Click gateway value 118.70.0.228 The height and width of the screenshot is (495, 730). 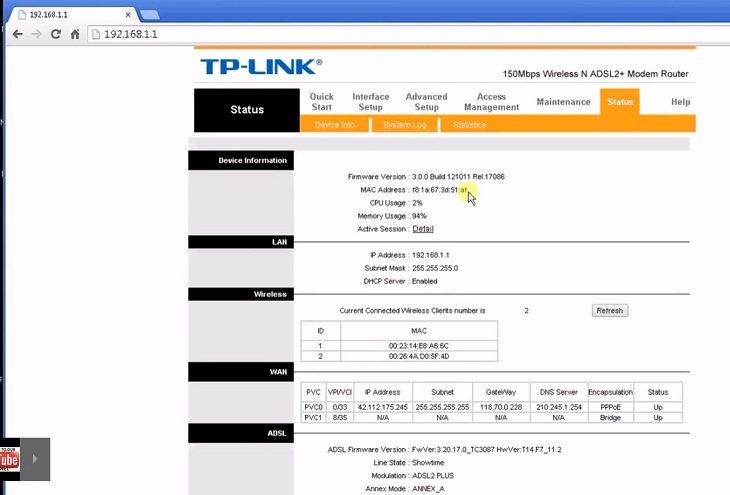pyautogui.click(x=501, y=407)
